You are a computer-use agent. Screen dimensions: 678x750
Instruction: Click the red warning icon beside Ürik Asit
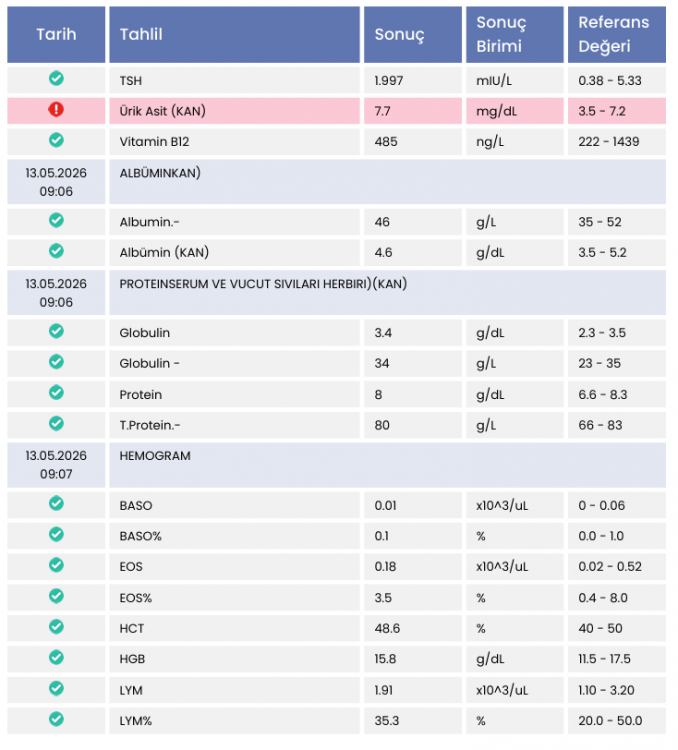(56, 110)
